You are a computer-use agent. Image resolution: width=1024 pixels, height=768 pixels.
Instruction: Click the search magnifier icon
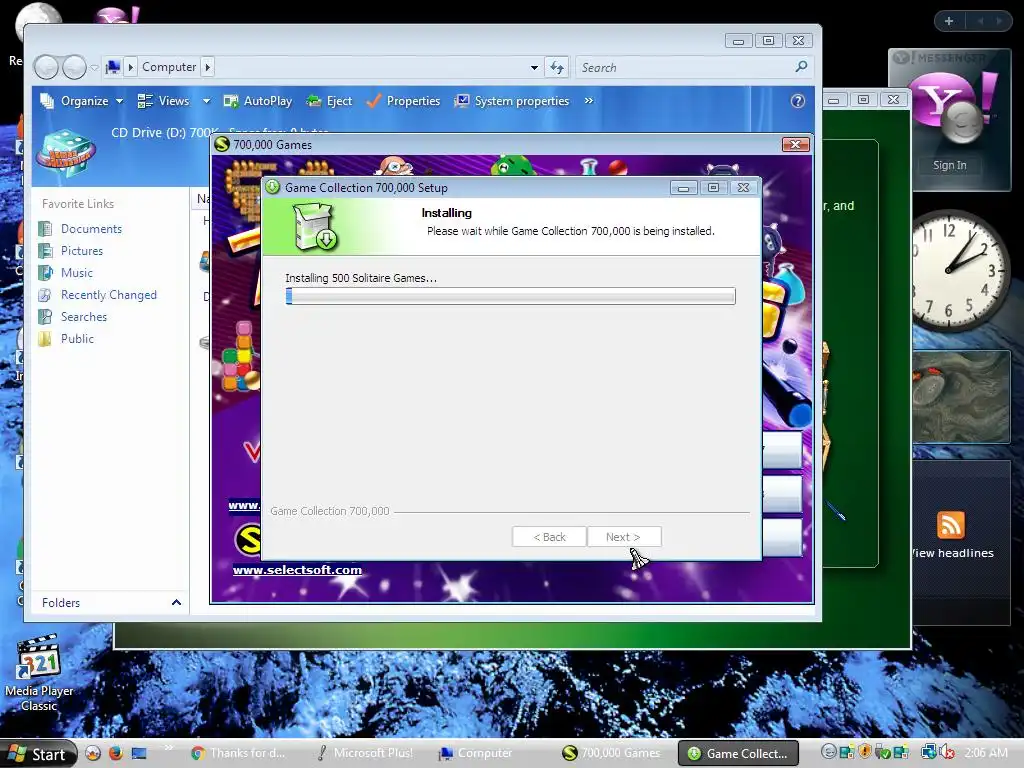[801, 67]
